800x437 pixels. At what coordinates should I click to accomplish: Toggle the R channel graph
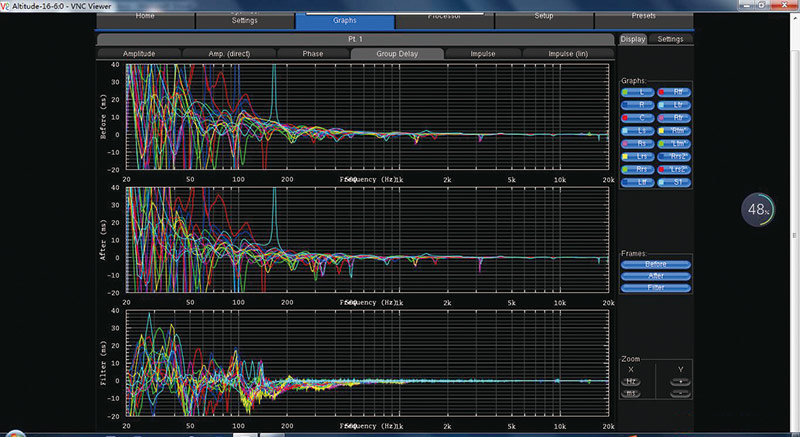[x=638, y=105]
